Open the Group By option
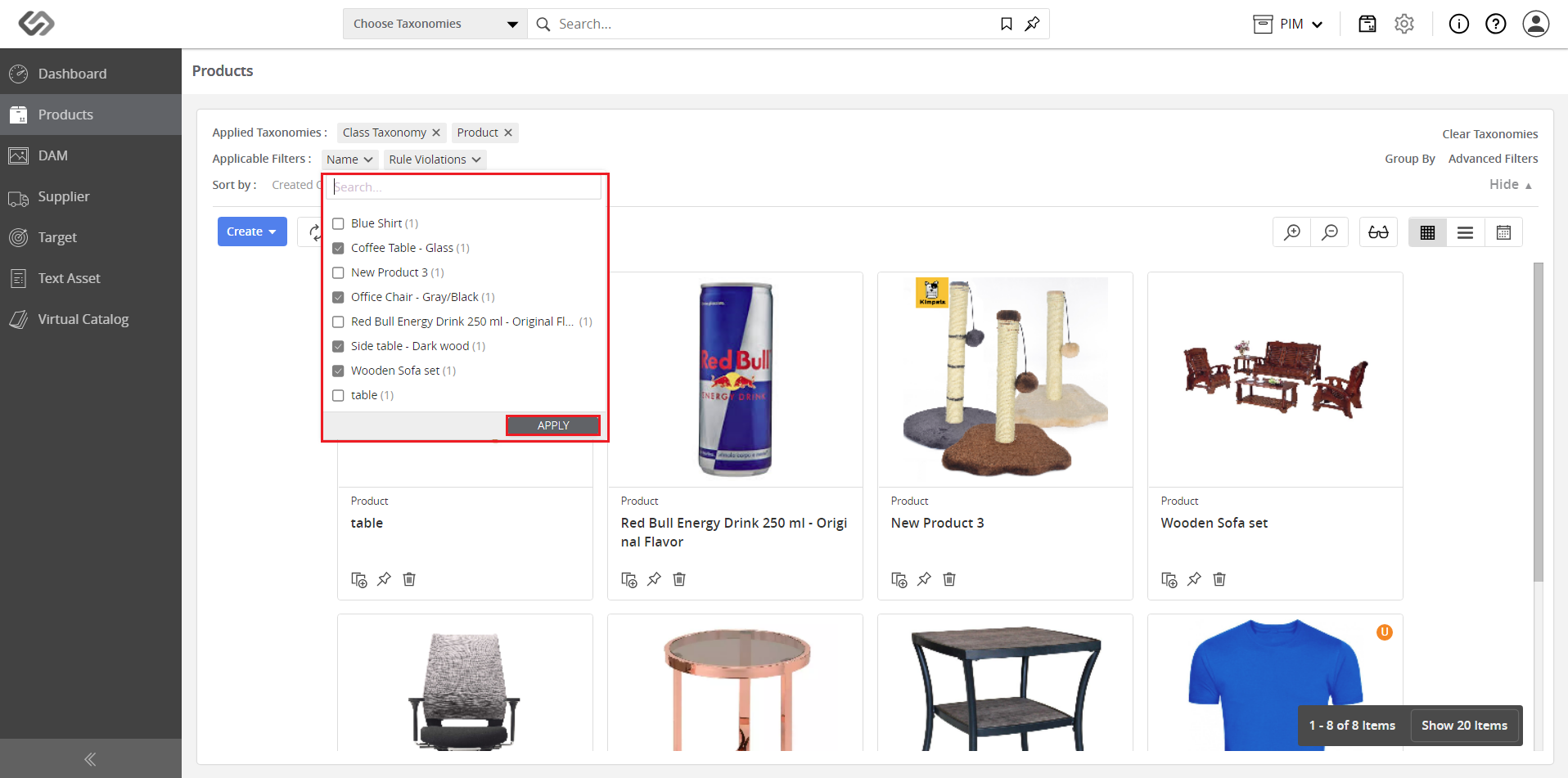 pyautogui.click(x=1410, y=159)
